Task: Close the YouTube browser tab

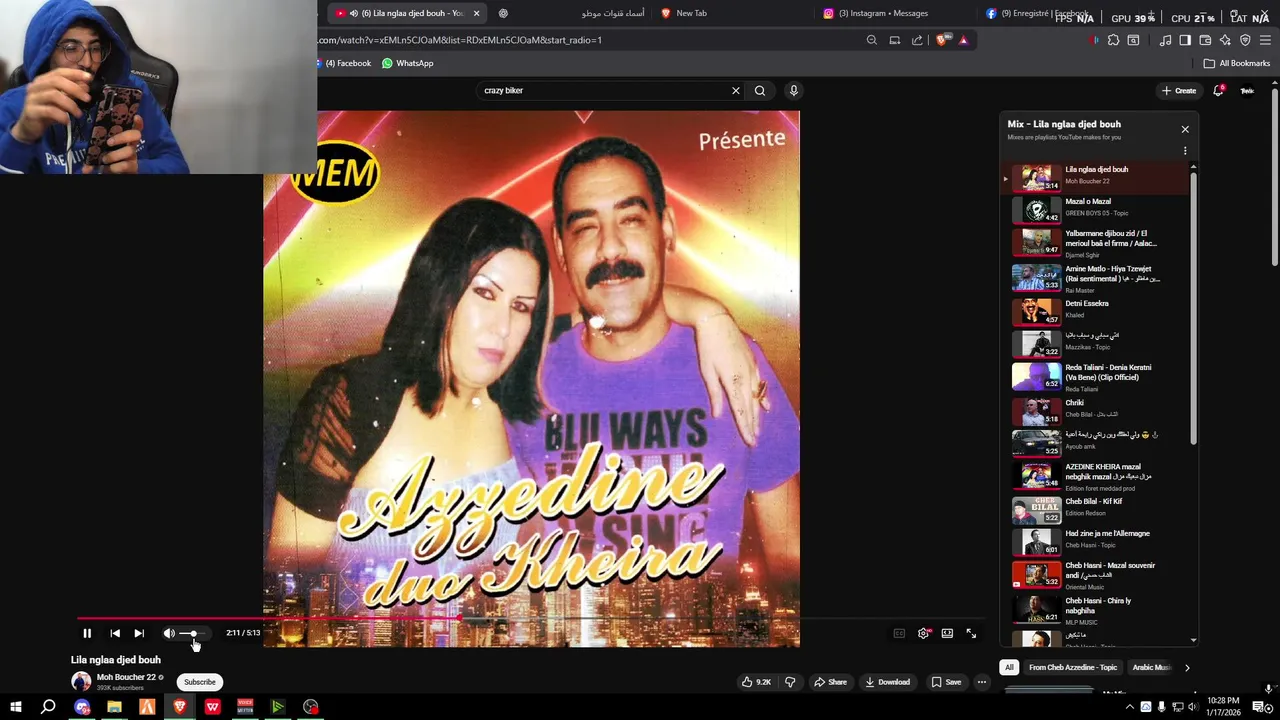Action: point(477,13)
